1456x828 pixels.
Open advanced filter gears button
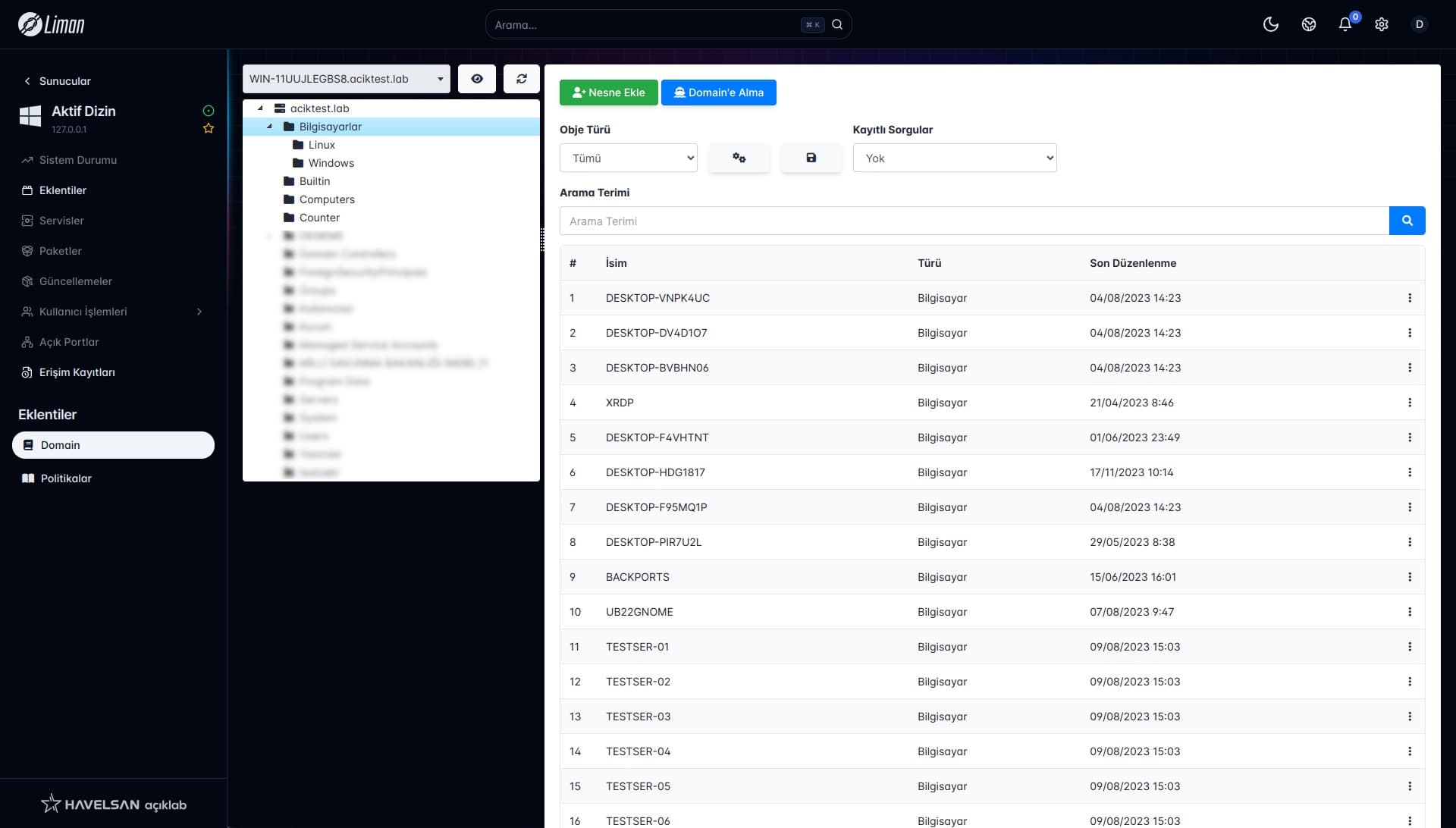pos(739,158)
